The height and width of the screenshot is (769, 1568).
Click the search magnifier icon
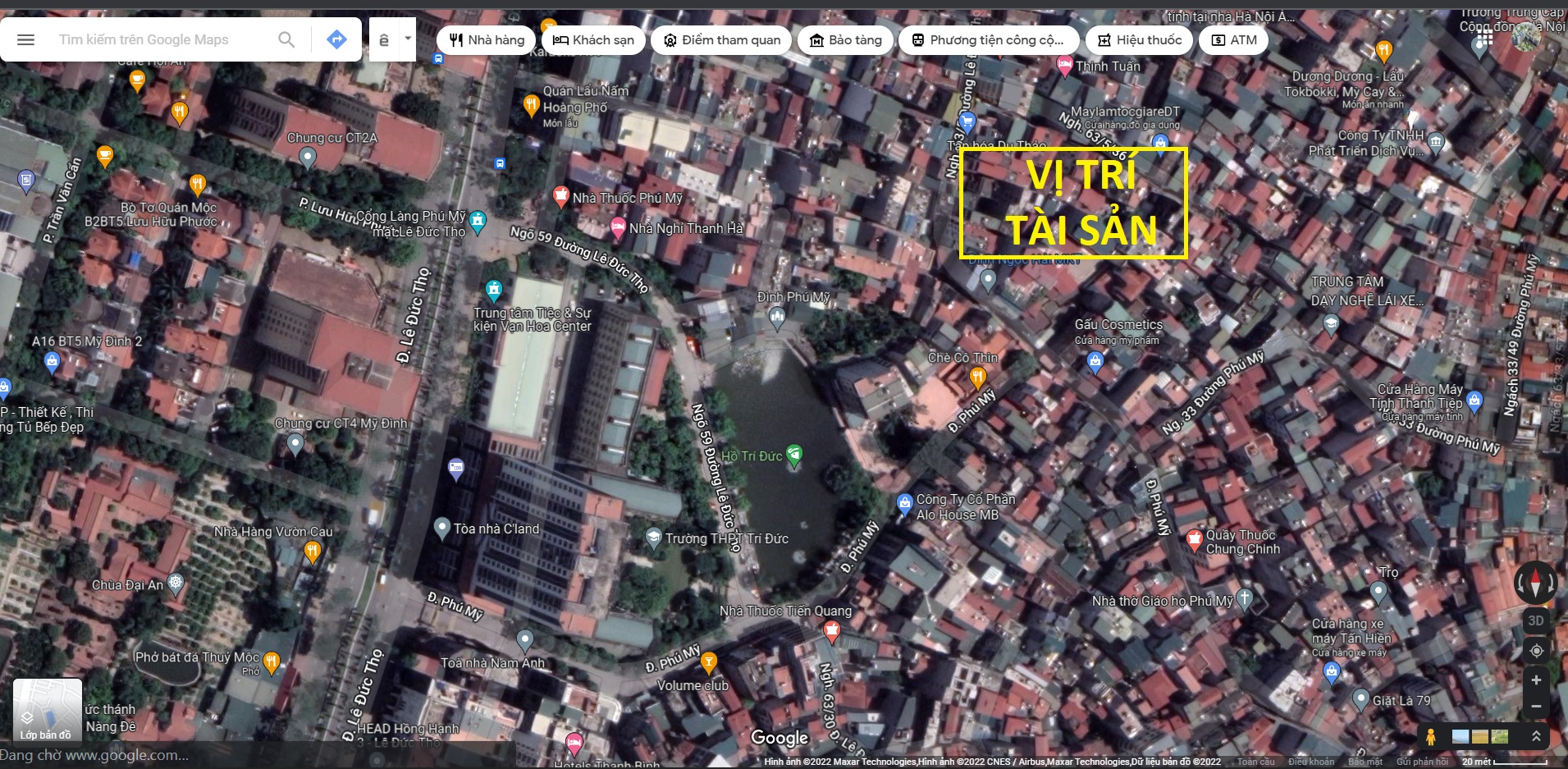286,39
